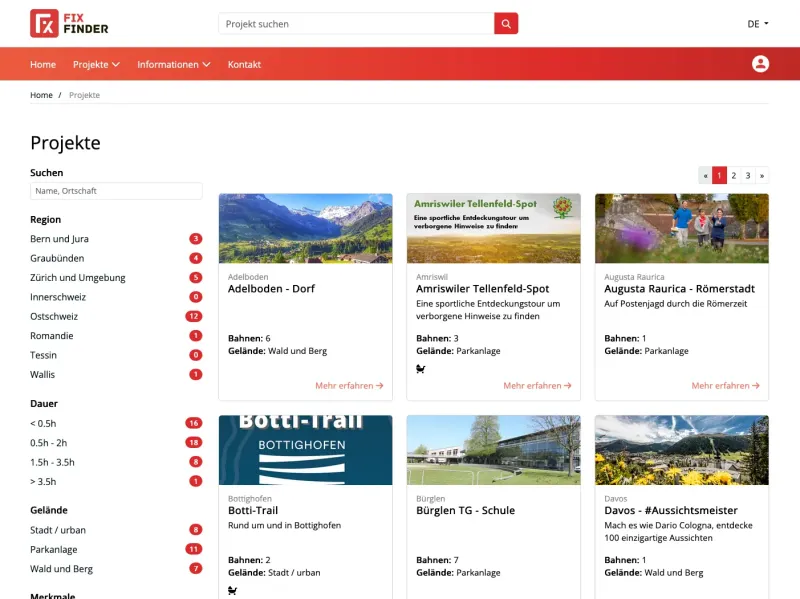
Task: Click the Name, Ortschaft filter field
Action: [x=116, y=191]
